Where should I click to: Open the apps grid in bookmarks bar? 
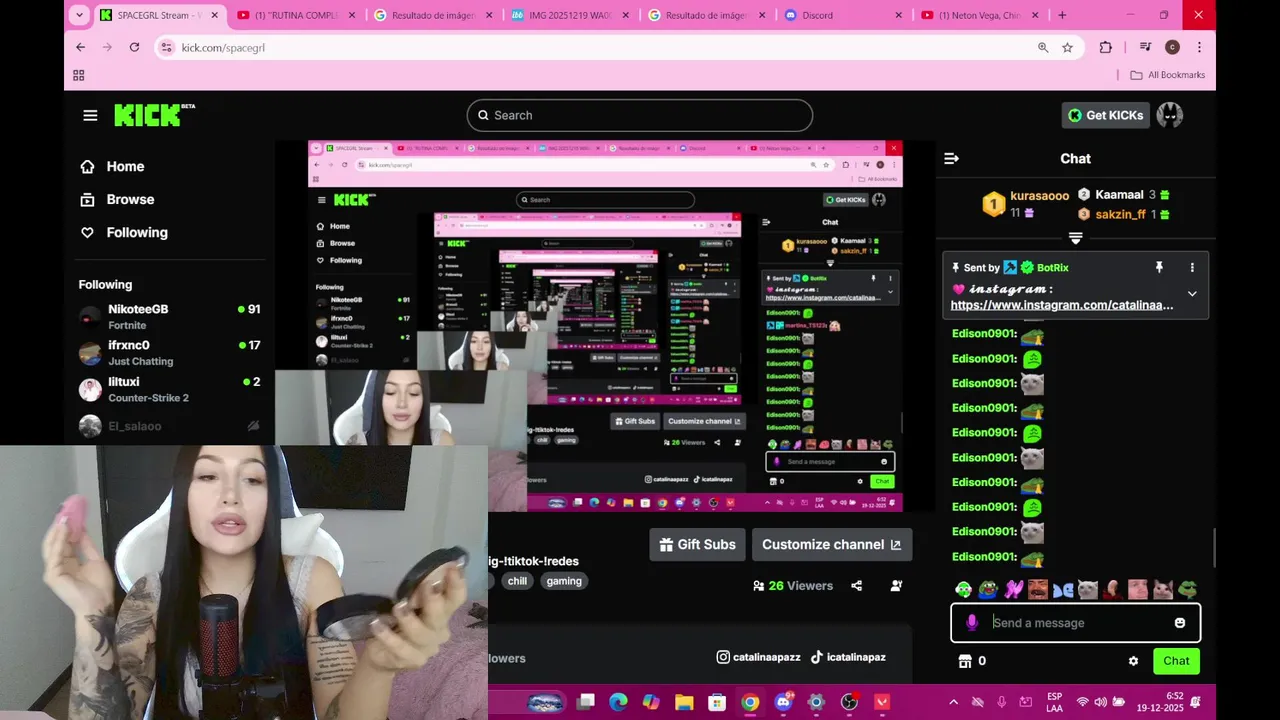(x=79, y=75)
